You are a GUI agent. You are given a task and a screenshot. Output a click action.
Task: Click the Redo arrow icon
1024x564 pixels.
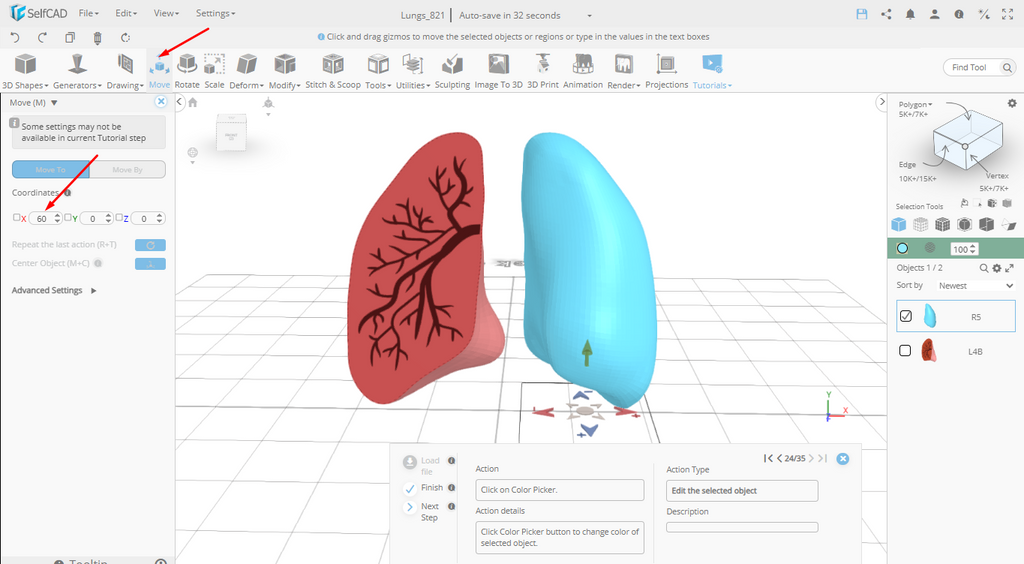click(x=42, y=37)
